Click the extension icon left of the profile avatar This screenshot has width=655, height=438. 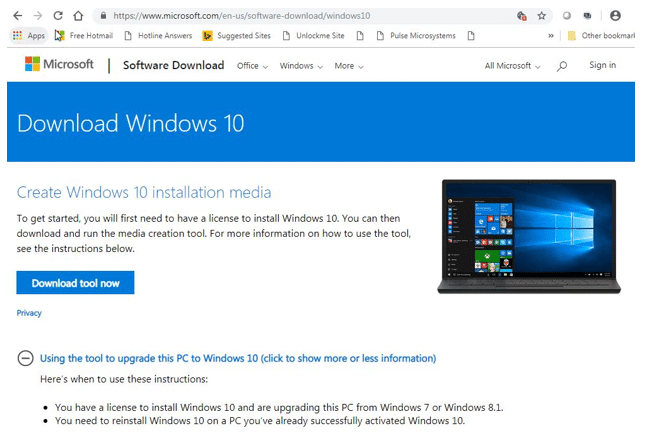(x=587, y=16)
